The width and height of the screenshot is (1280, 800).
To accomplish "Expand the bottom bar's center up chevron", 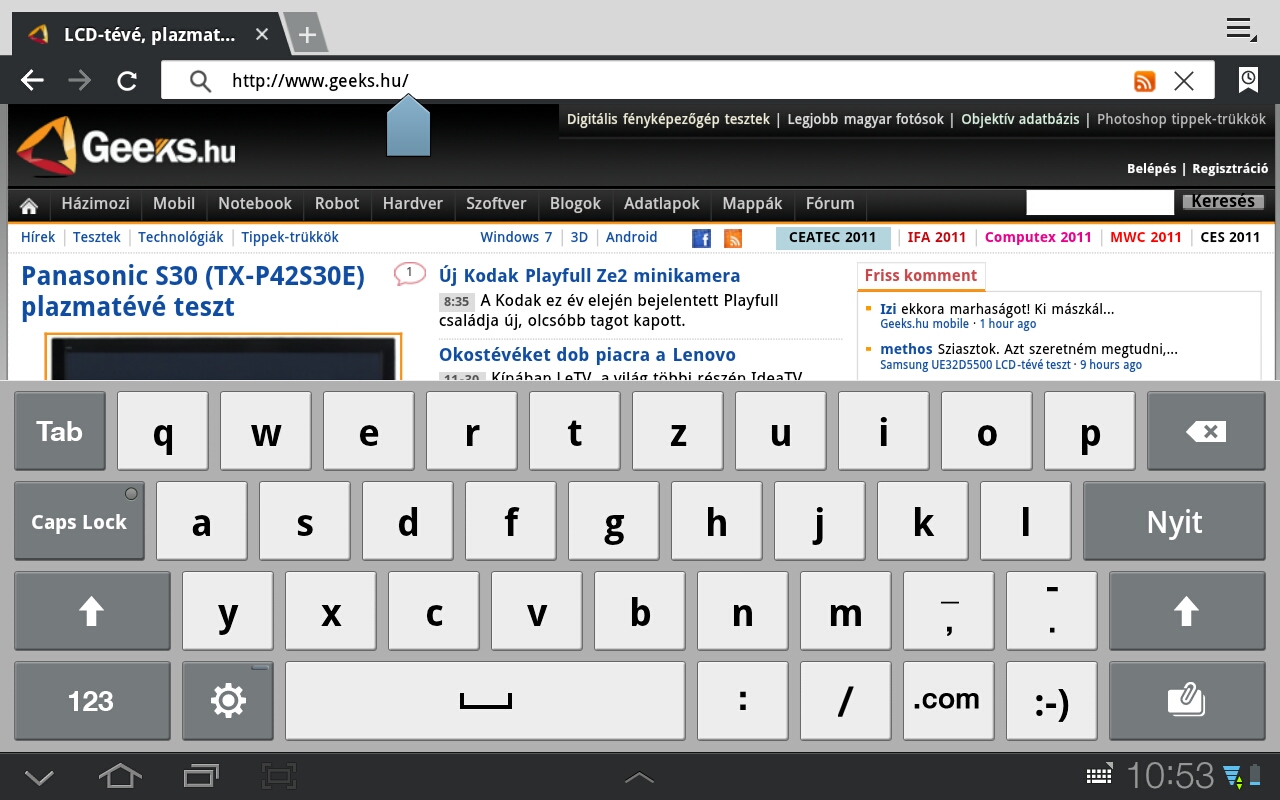I will [639, 778].
